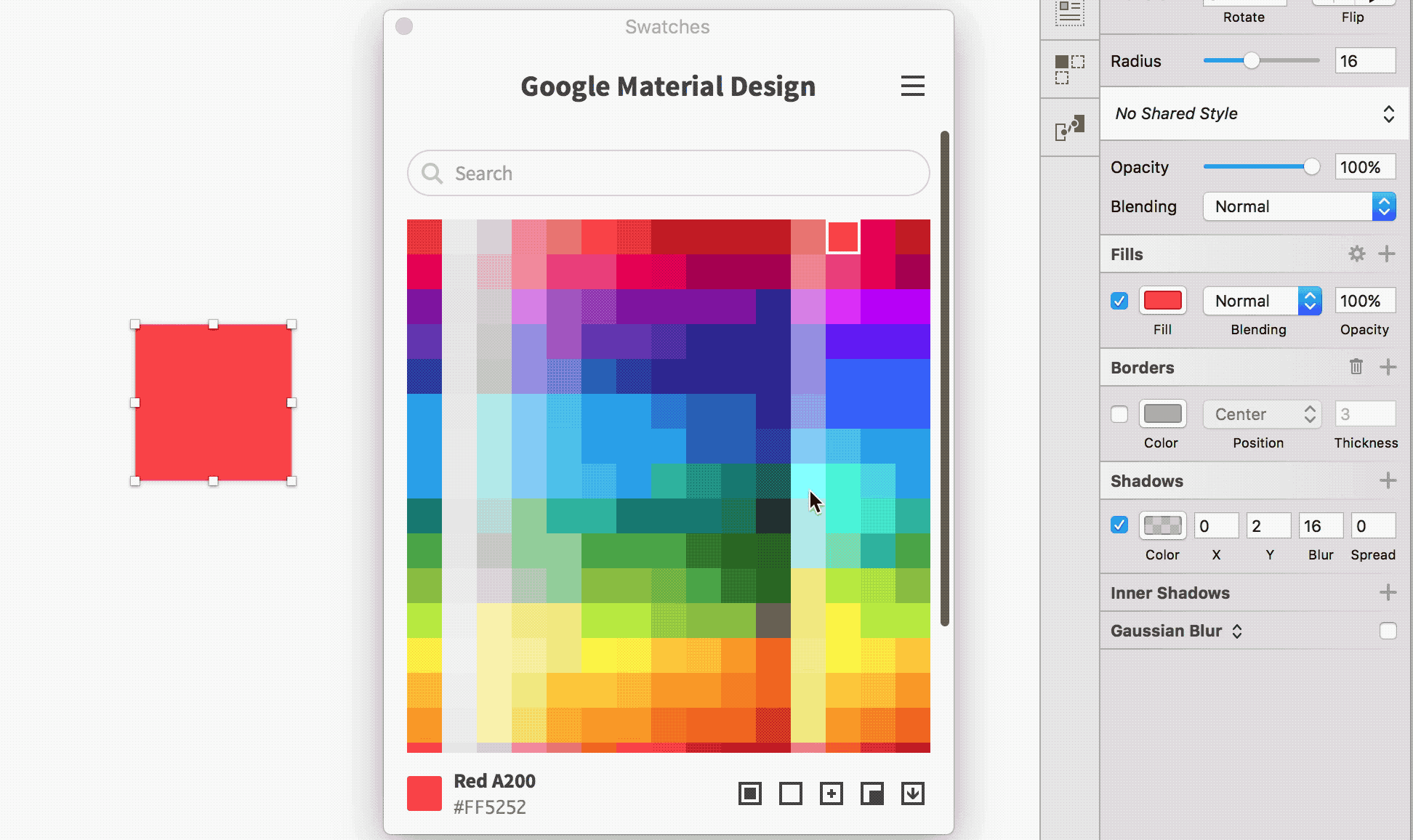
Task: Open Fills settings gear icon
Action: click(x=1356, y=254)
